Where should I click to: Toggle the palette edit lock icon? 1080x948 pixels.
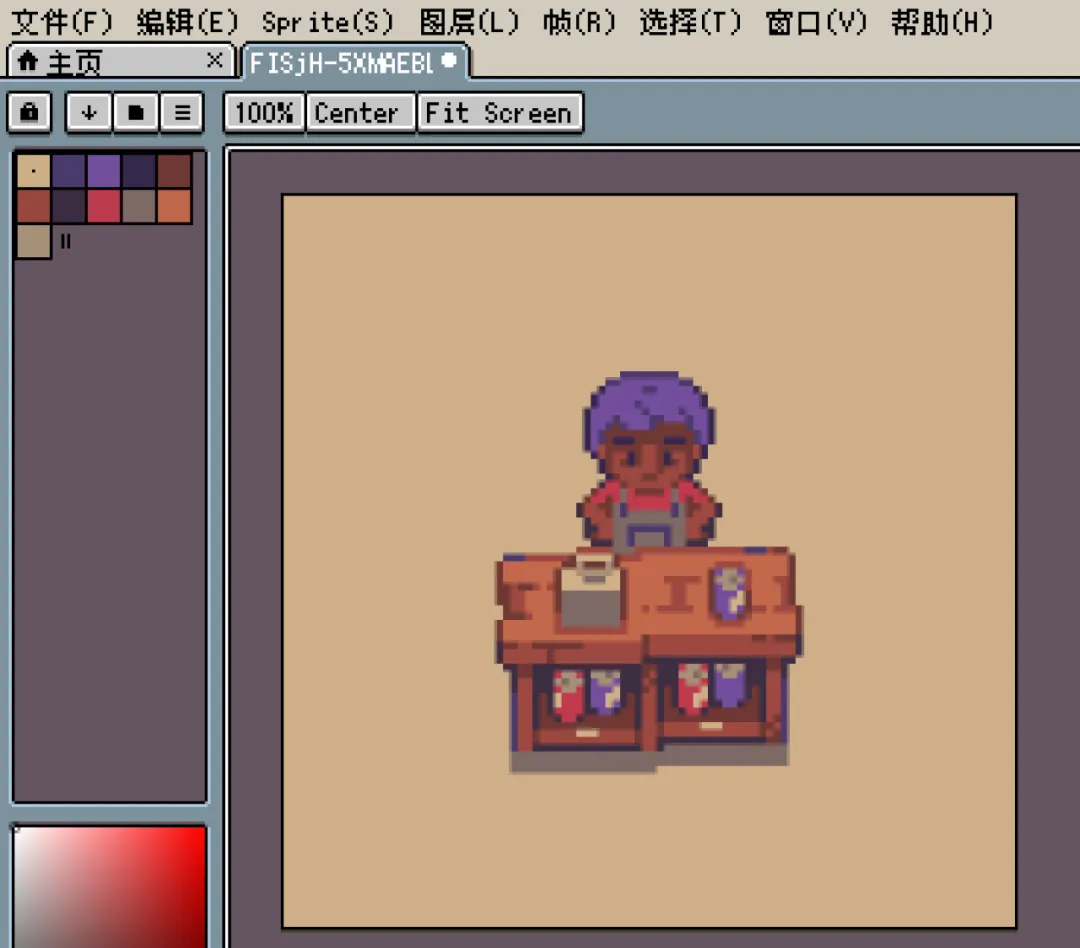pos(30,112)
